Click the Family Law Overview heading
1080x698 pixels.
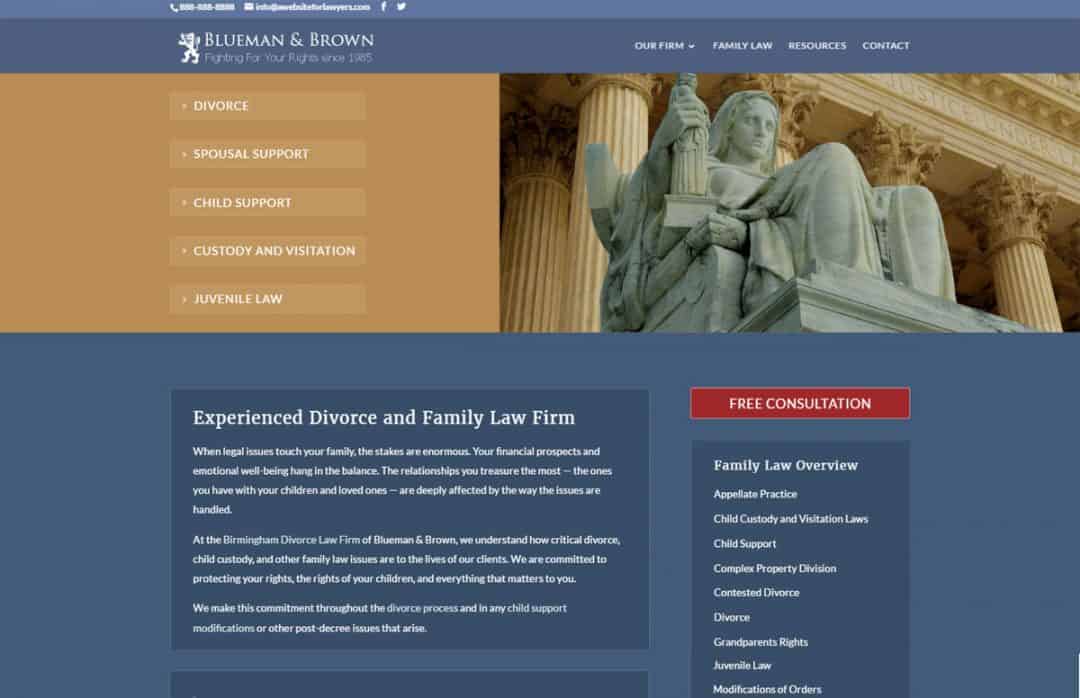785,465
